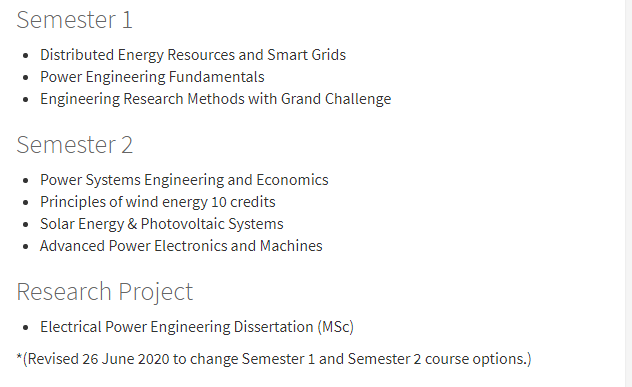Select Solar Energy & Photovoltaic Systems

pos(162,224)
